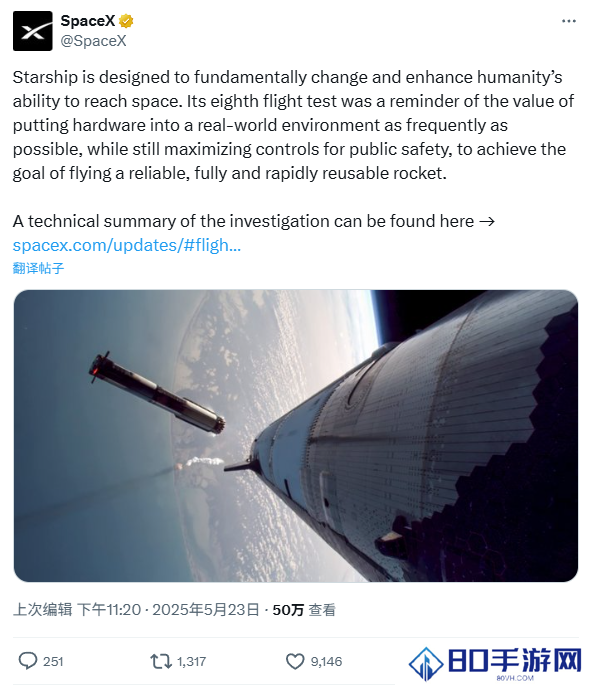Screen dimensions: 595x690
Task: Click the 50万 查看 view count
Action: [304, 610]
